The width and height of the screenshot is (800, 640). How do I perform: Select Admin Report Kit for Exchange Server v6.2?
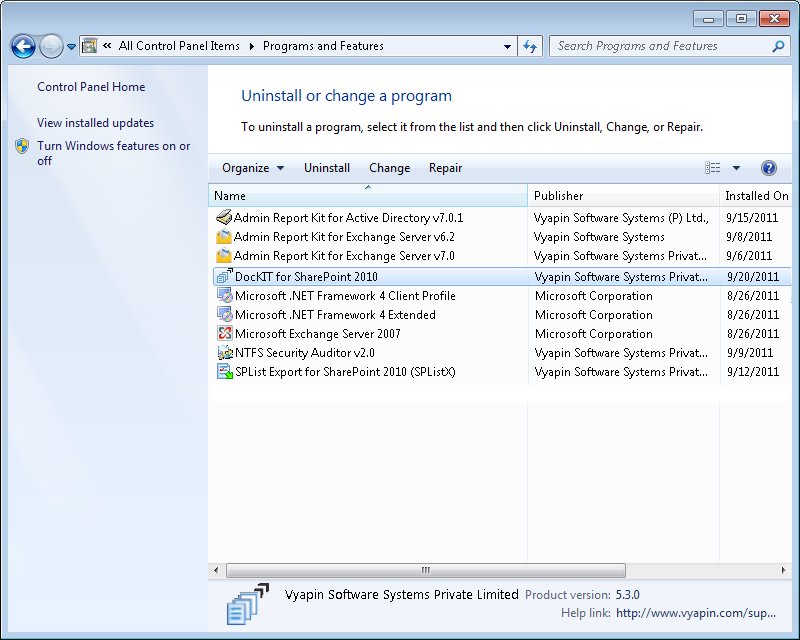344,237
